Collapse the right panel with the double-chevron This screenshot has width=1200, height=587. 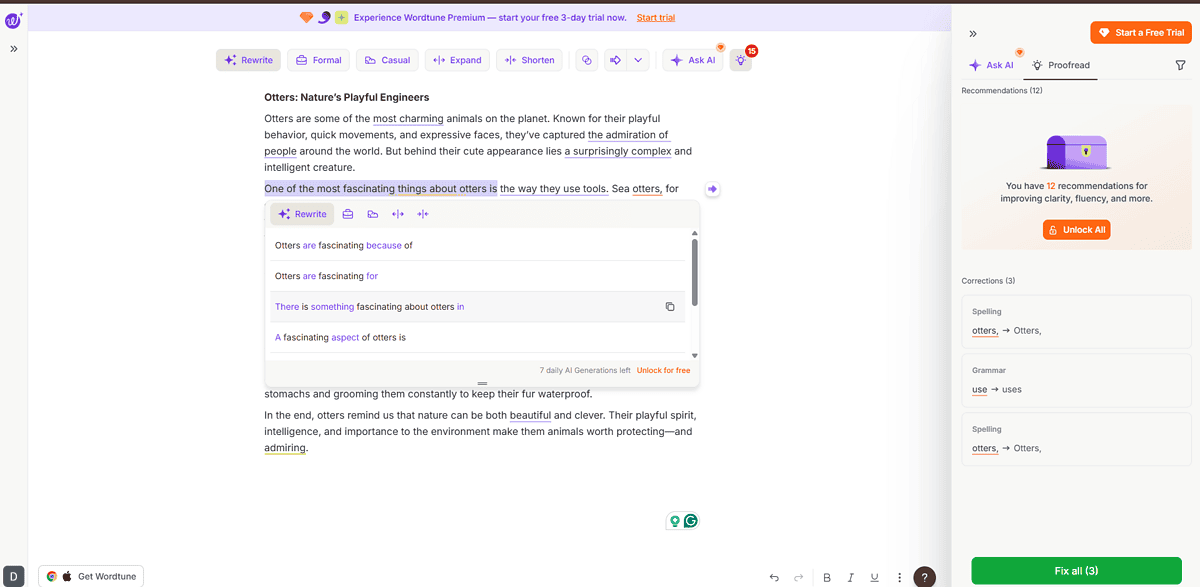973,33
